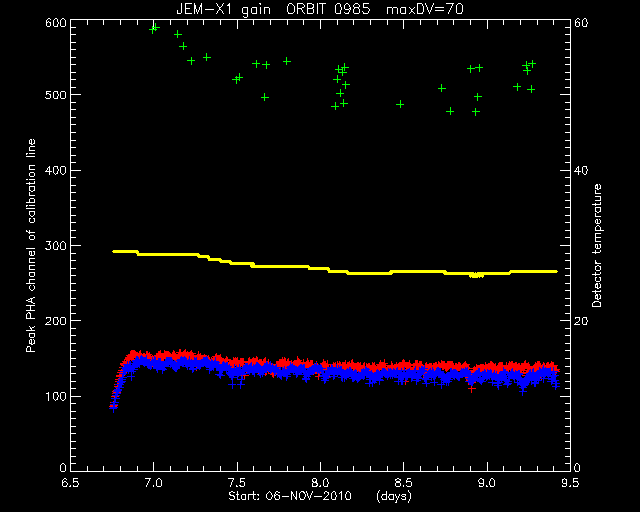Select the Detector temperature axis label

[597, 245]
